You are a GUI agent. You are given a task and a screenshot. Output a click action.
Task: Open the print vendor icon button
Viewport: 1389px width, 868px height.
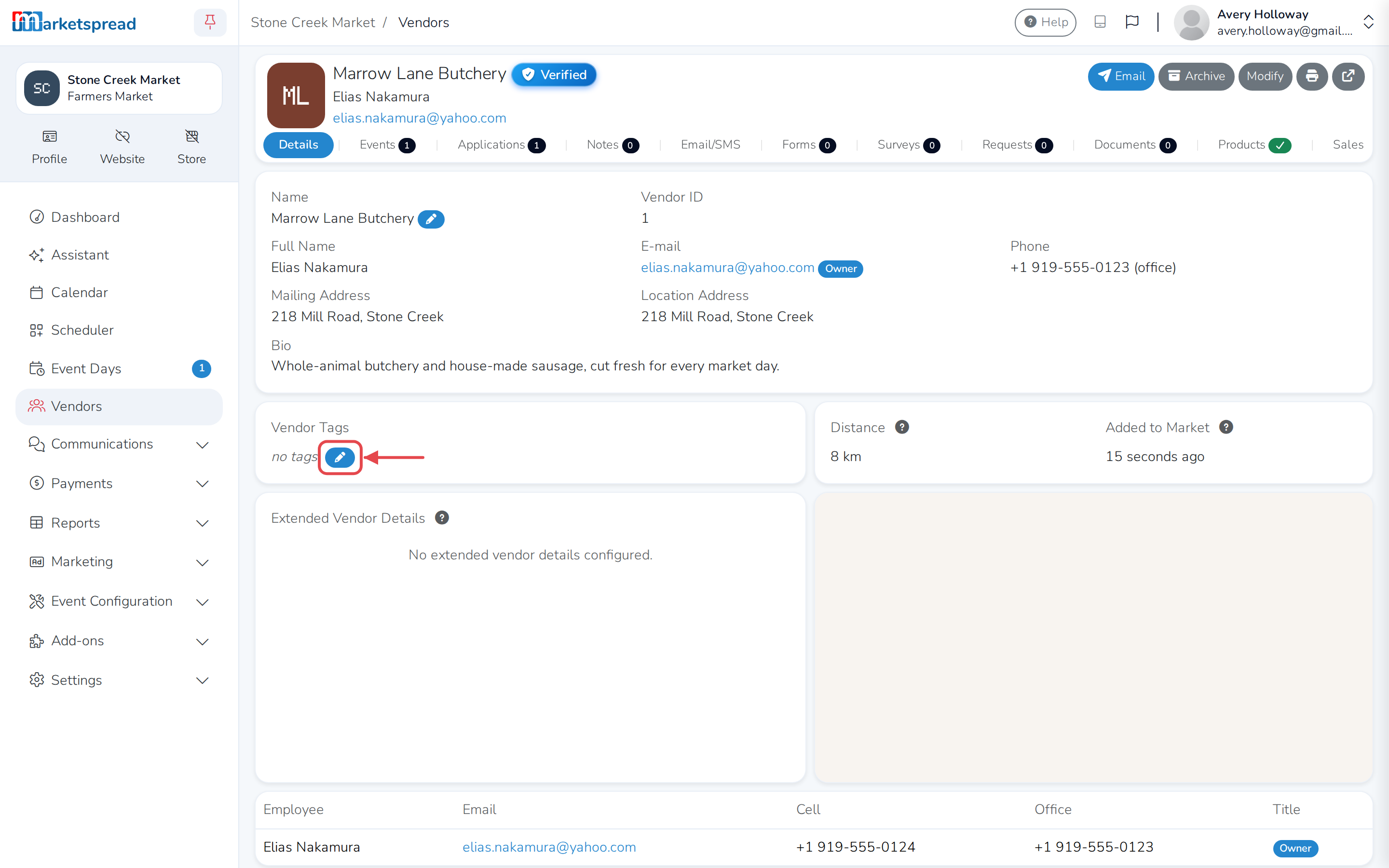[1311, 76]
